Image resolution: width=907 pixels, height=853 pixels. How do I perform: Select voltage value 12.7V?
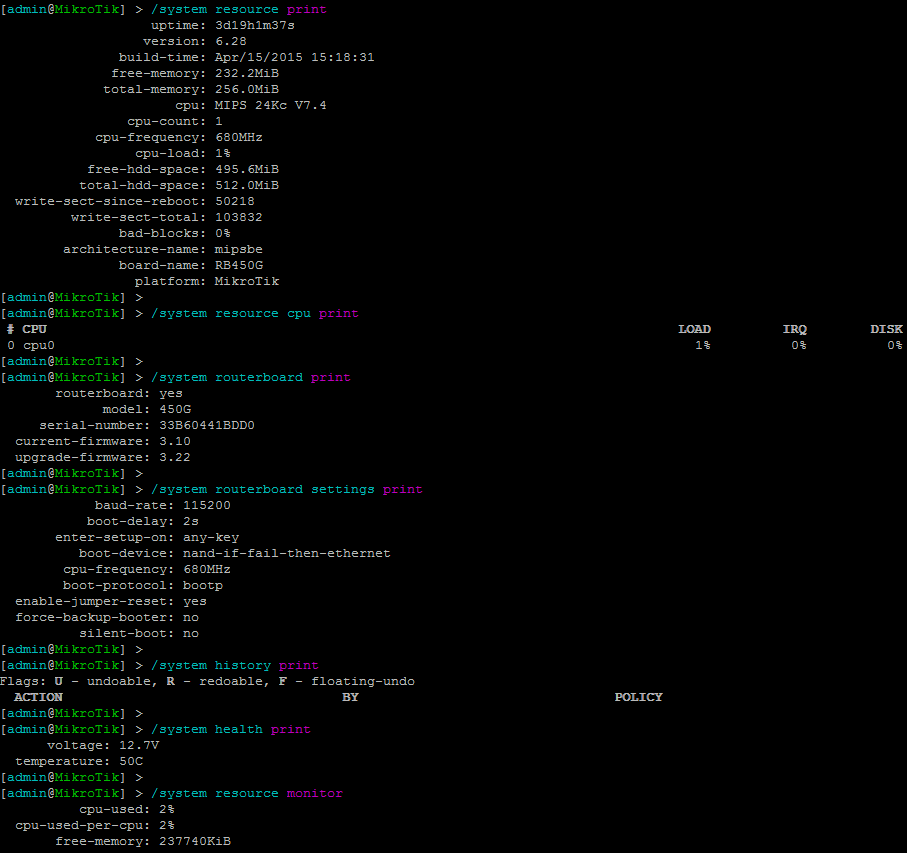pyautogui.click(x=139, y=745)
